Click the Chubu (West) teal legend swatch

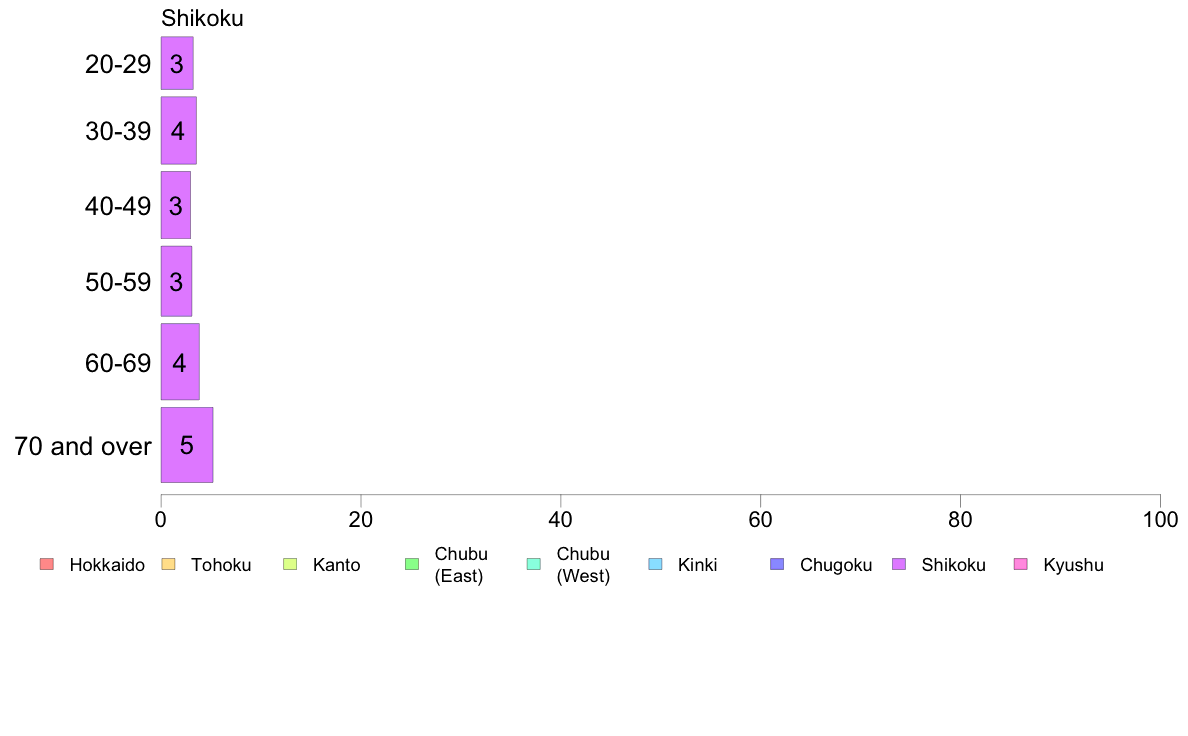point(533,564)
